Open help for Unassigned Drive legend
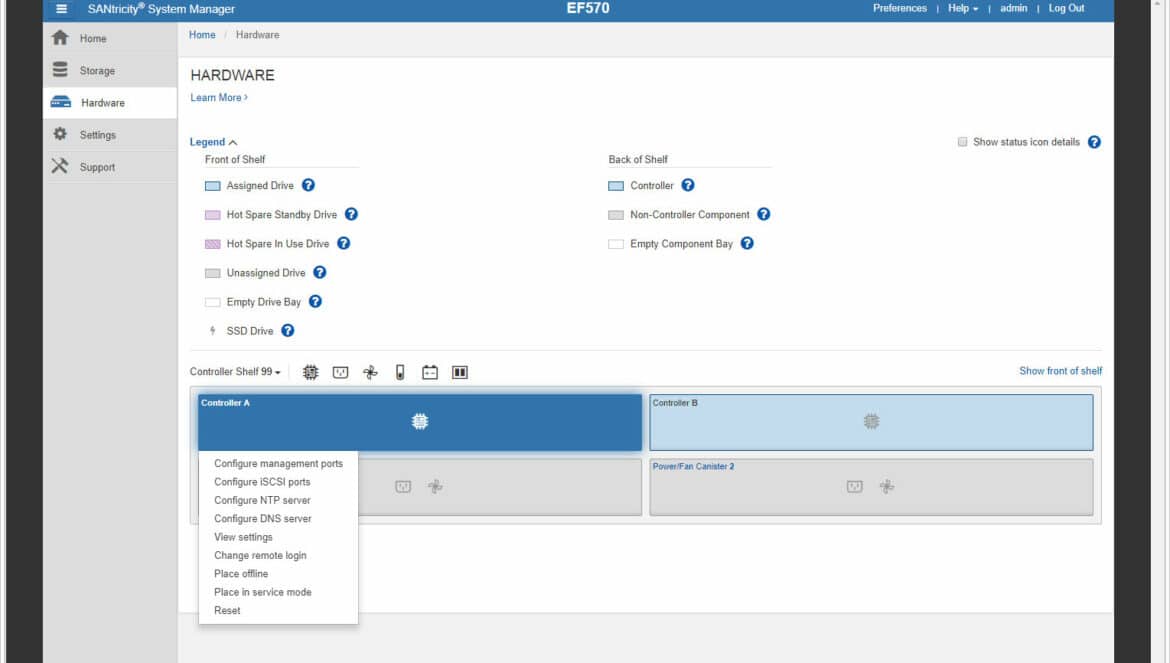 point(319,272)
